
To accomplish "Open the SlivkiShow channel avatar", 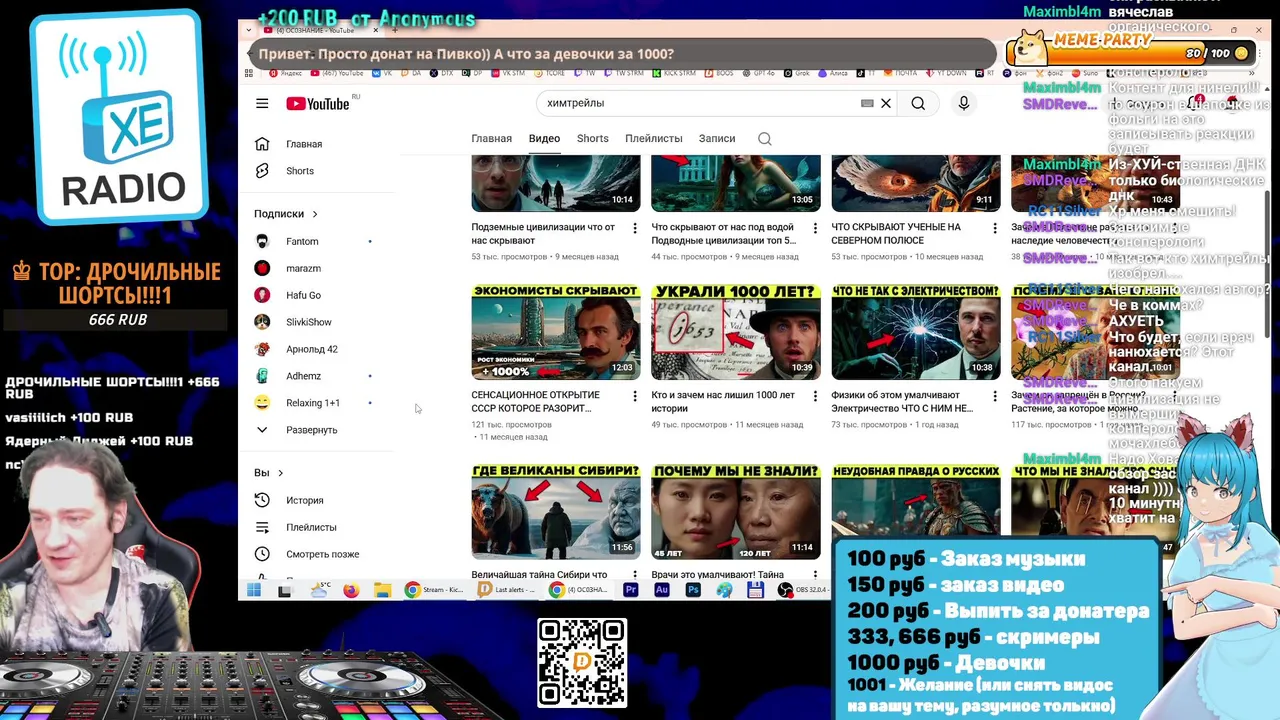I will (262, 322).
